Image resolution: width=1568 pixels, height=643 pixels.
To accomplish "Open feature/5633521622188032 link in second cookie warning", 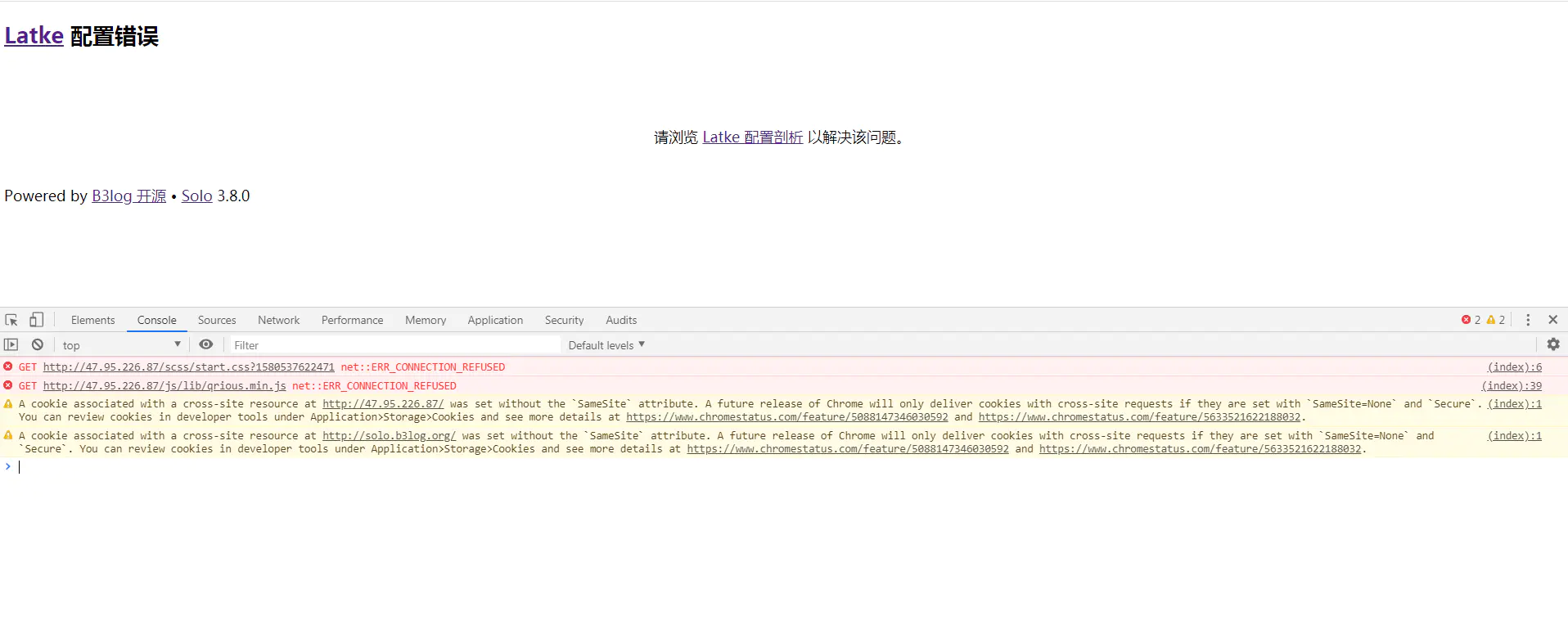I will (1200, 449).
